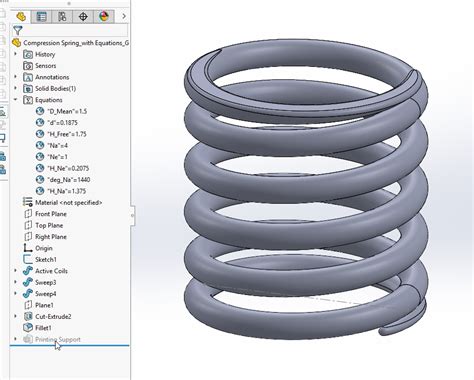Show more manager tabs with the chevron arrow

coord(124,16)
